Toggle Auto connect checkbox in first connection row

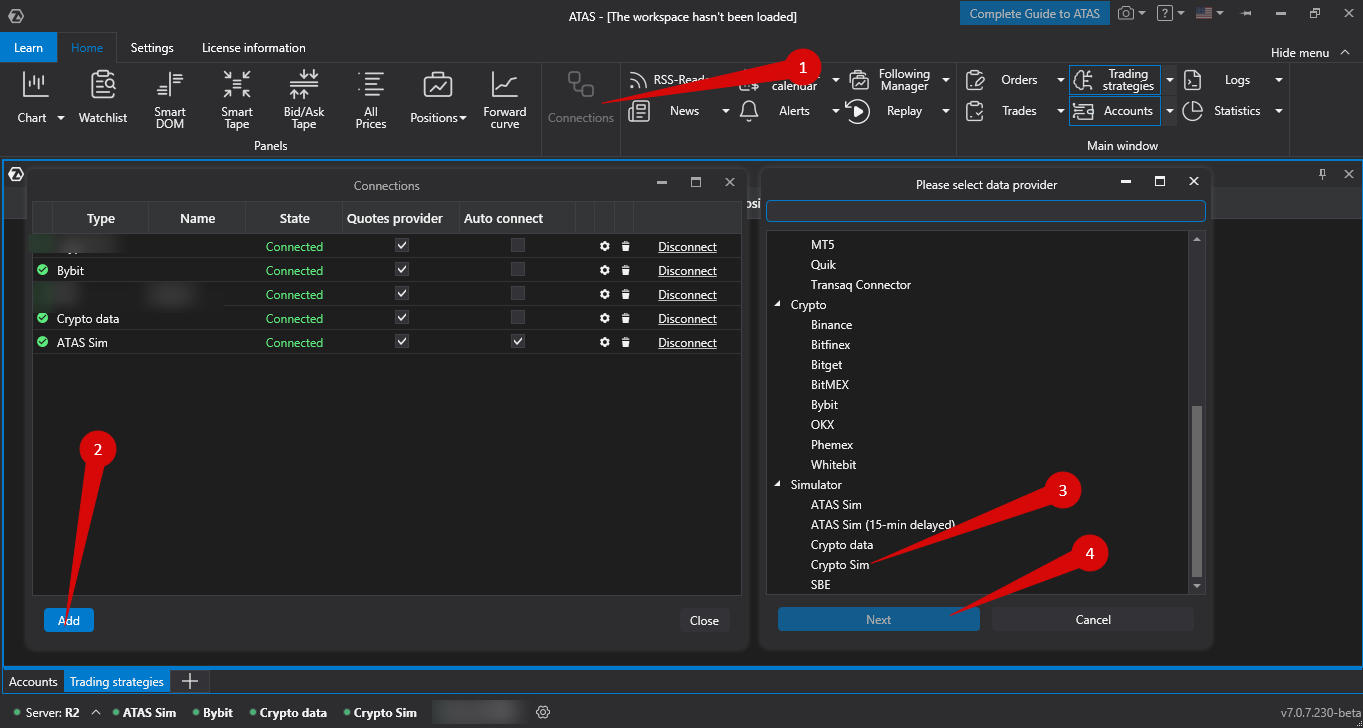(518, 246)
